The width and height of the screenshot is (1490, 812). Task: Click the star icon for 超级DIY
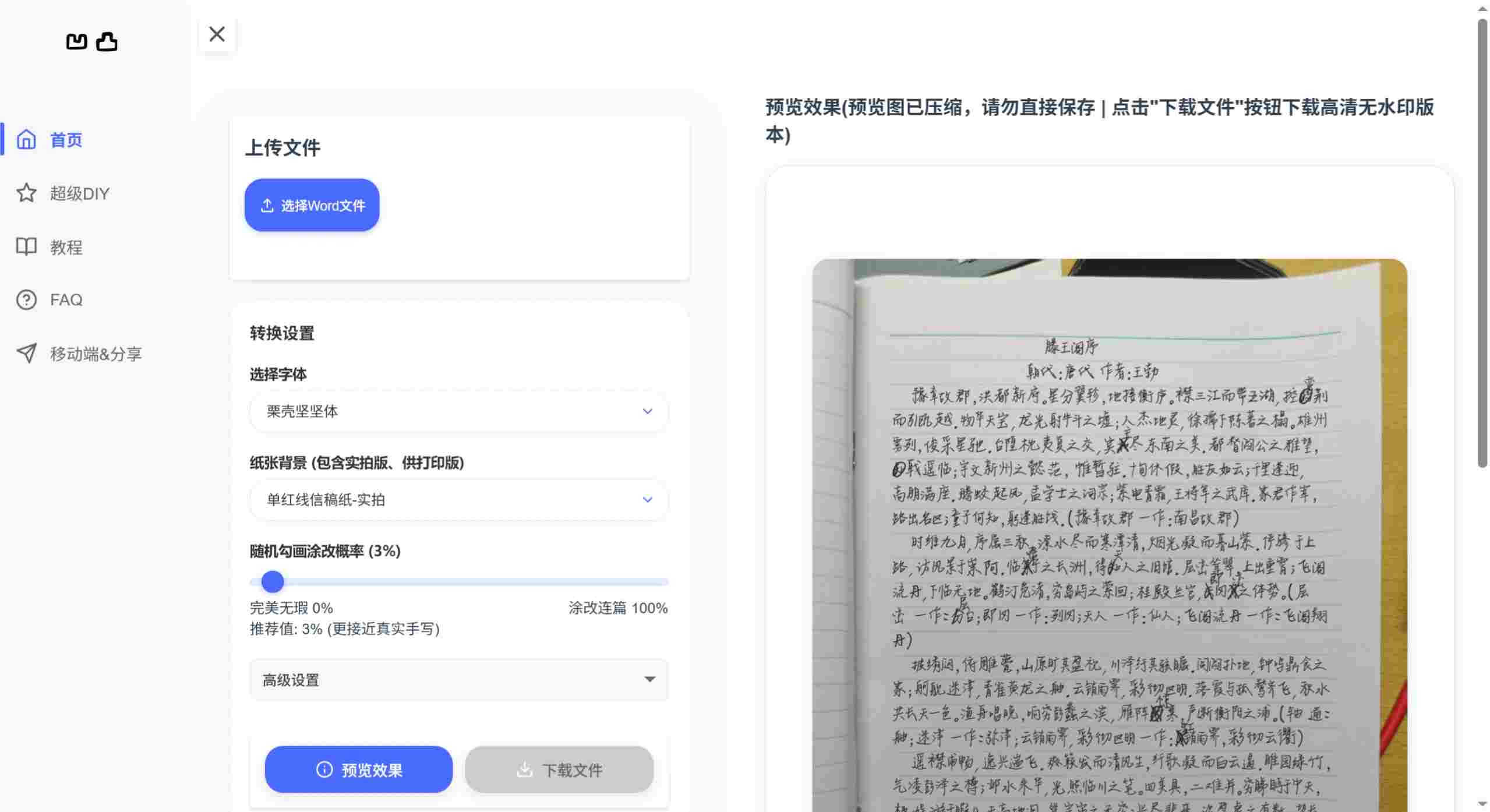pyautogui.click(x=27, y=193)
